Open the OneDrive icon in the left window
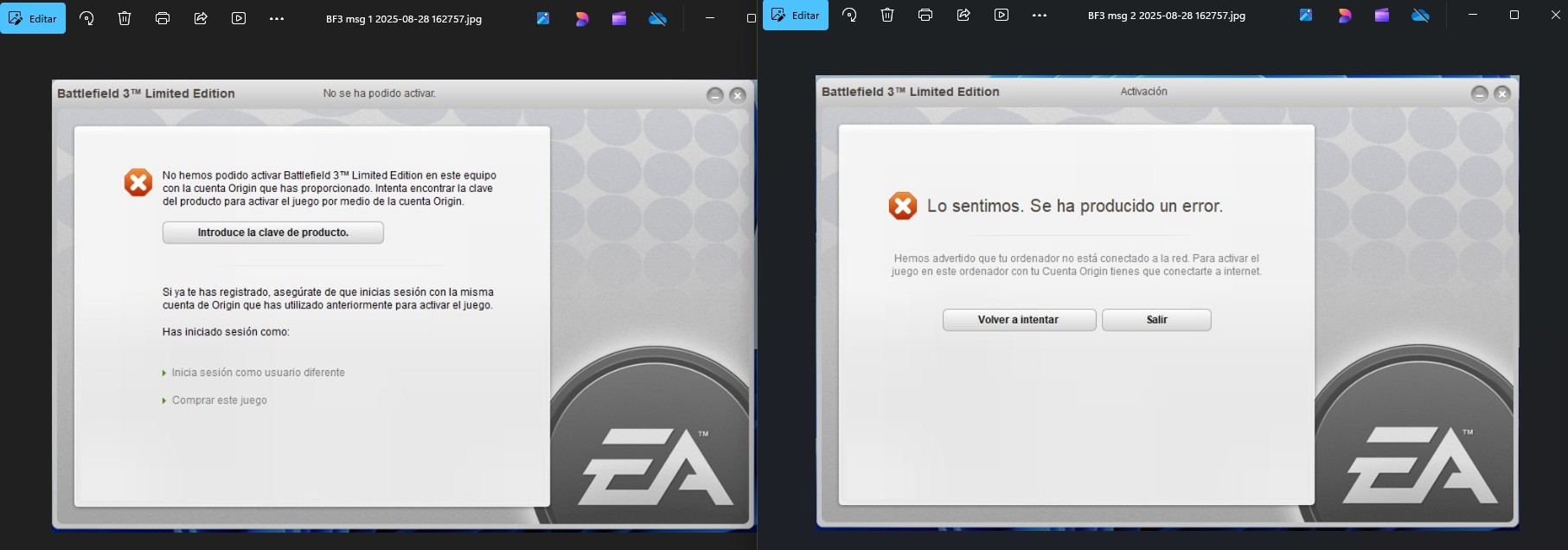 coord(657,18)
